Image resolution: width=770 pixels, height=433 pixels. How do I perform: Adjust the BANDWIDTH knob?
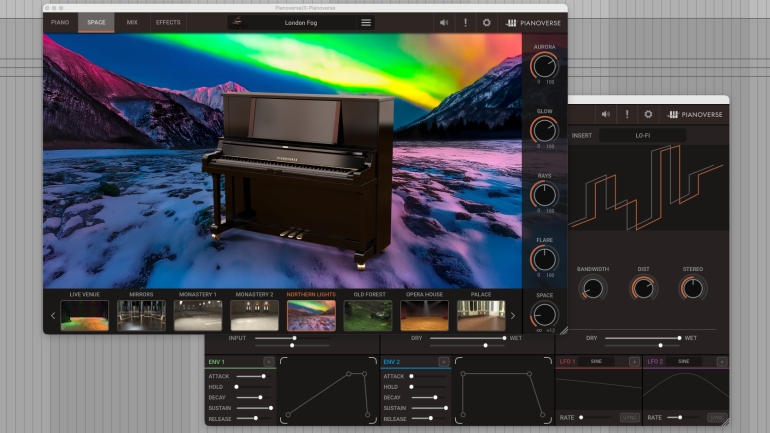(x=593, y=288)
